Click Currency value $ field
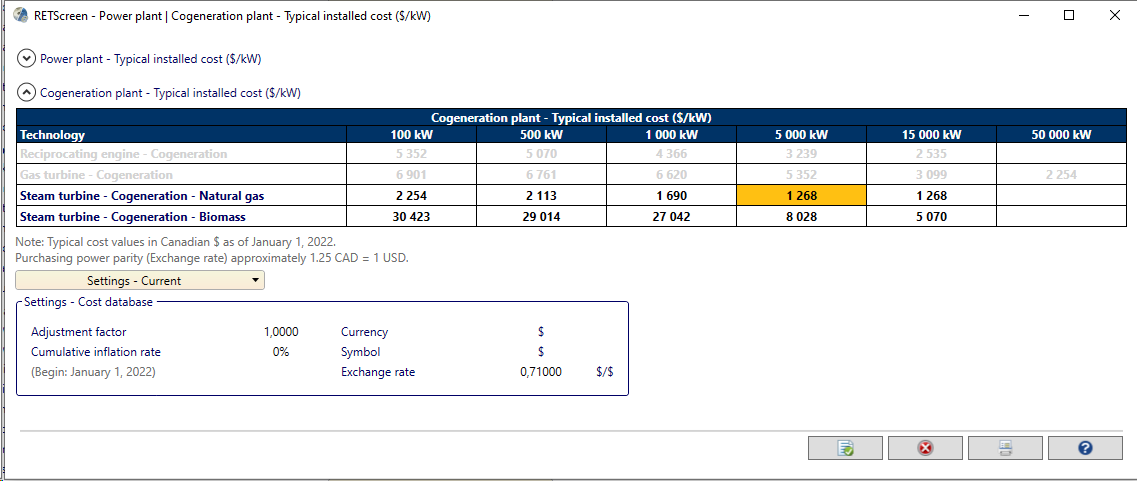 541,332
